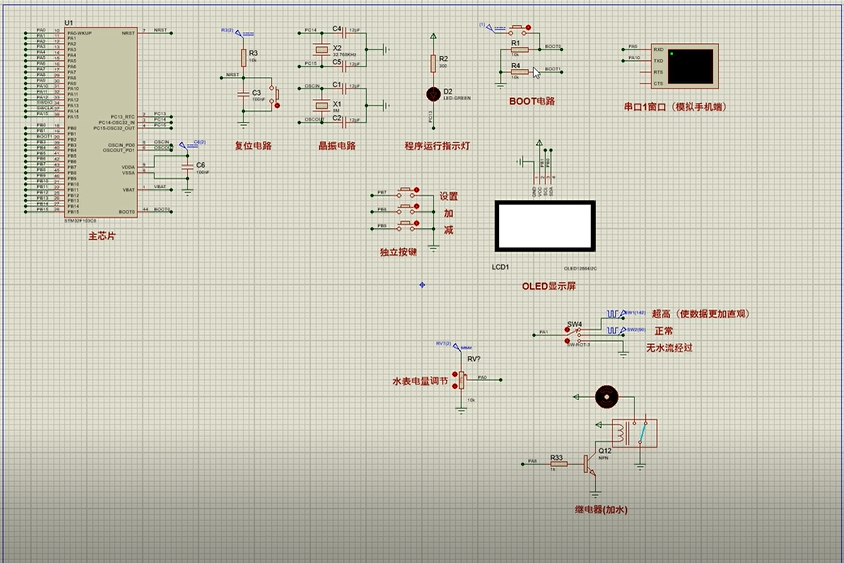Select the 8M crystal X1
The image size is (844, 563).
pos(321,105)
